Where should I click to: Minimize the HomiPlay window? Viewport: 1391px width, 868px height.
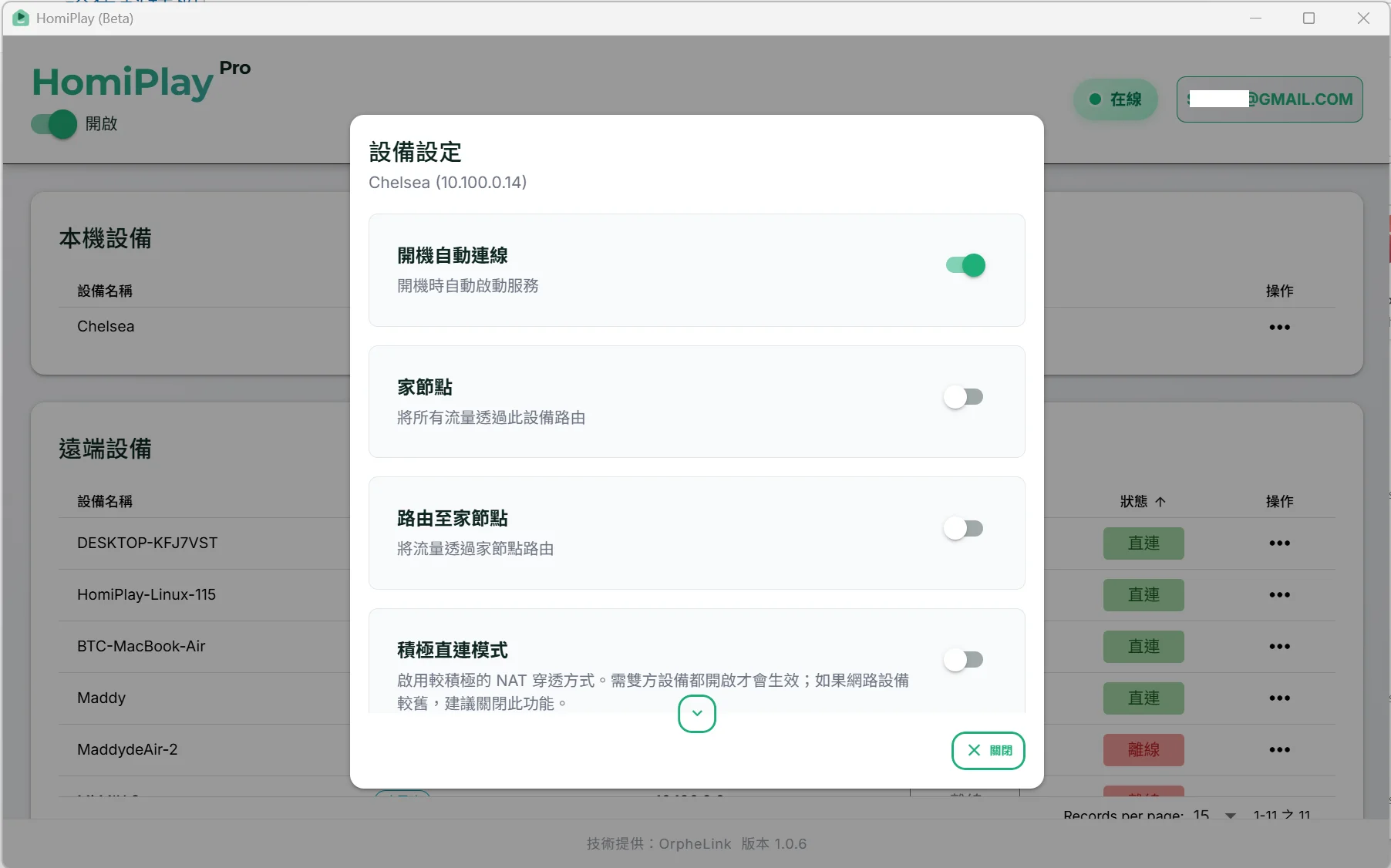(x=1255, y=18)
